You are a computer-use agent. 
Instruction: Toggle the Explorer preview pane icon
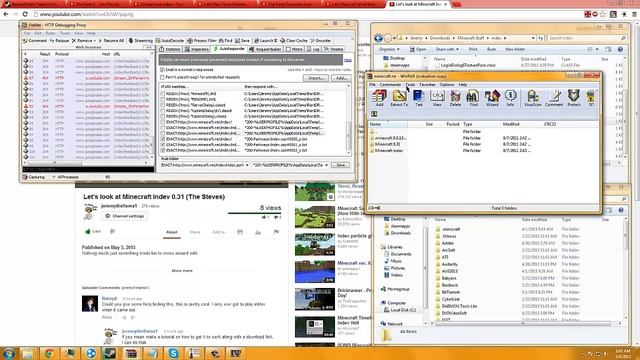(608, 49)
